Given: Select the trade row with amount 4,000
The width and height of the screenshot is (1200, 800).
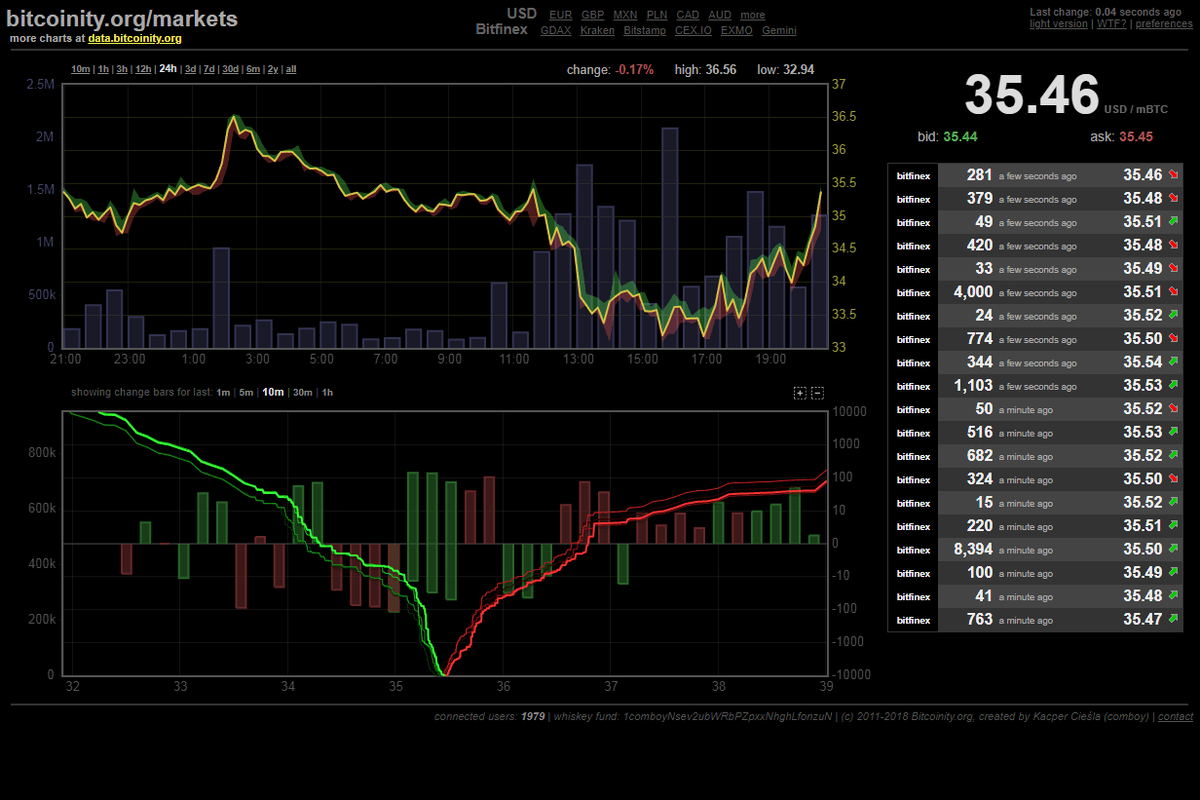Looking at the screenshot, I should tap(1035, 292).
